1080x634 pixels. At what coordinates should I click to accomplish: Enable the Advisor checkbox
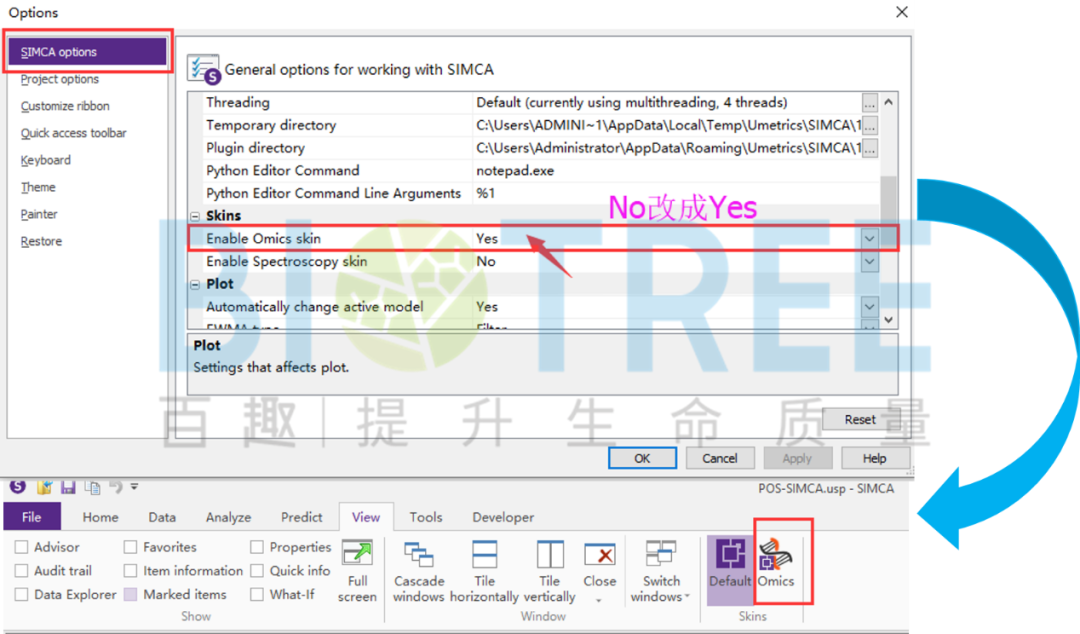pos(22,547)
